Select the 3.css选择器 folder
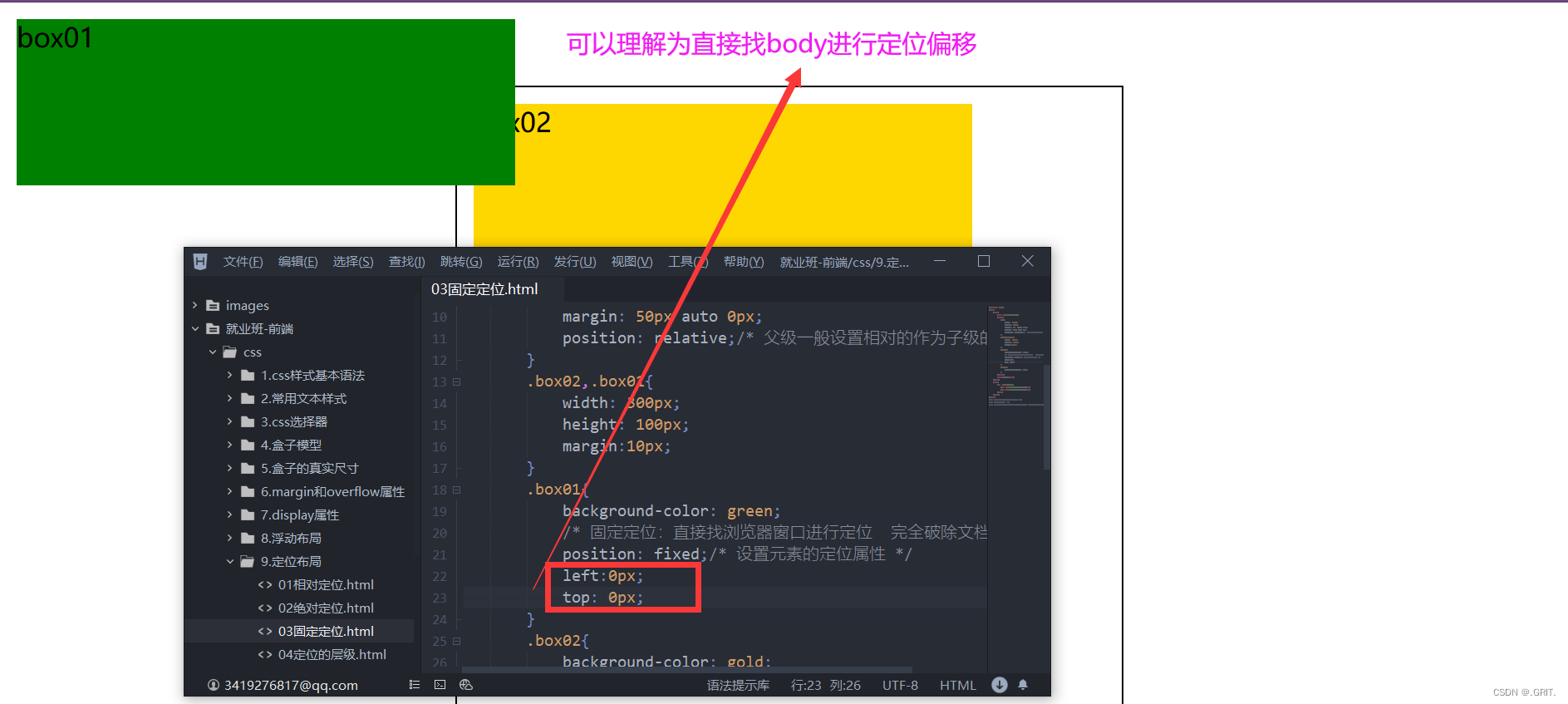1568x704 pixels. click(294, 422)
